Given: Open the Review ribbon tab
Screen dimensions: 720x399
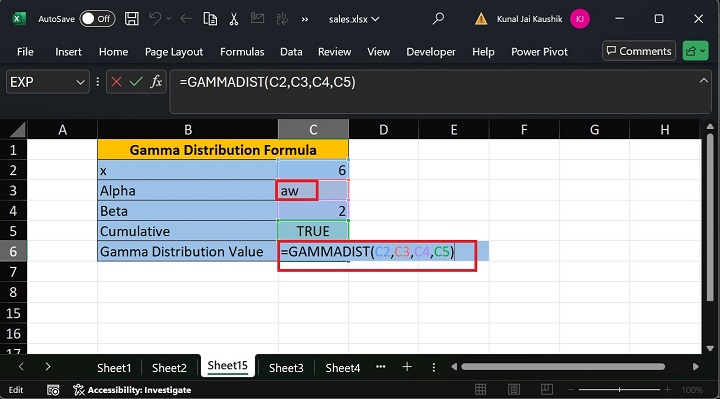Looking at the screenshot, I should [x=335, y=52].
